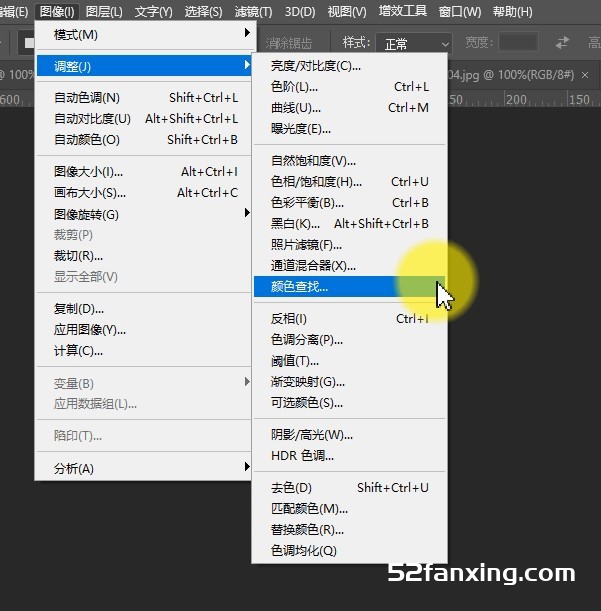This screenshot has width=601, height=611.
Task: Close the 04.jpg document tab
Action: pyautogui.click(x=585, y=75)
